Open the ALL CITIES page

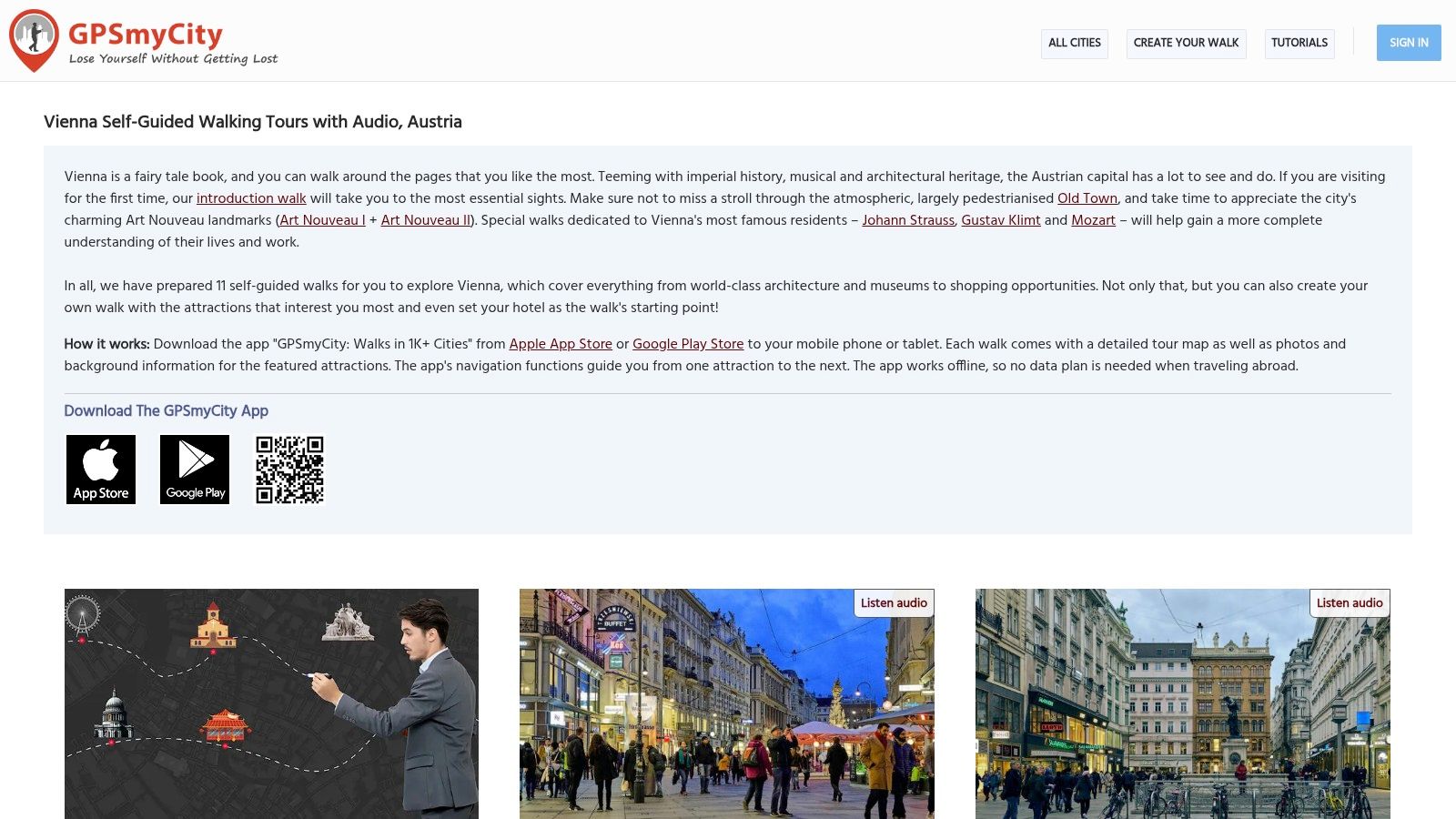pyautogui.click(x=1074, y=43)
